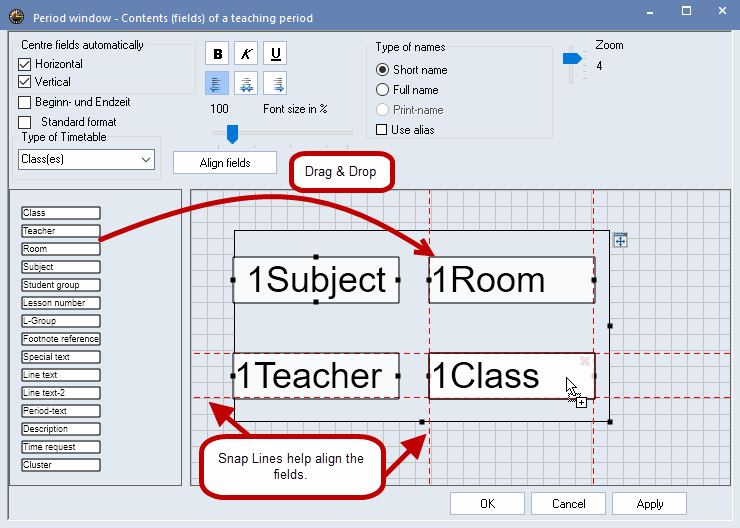Set centered text alignment
This screenshot has width=740, height=528.
pyautogui.click(x=246, y=83)
